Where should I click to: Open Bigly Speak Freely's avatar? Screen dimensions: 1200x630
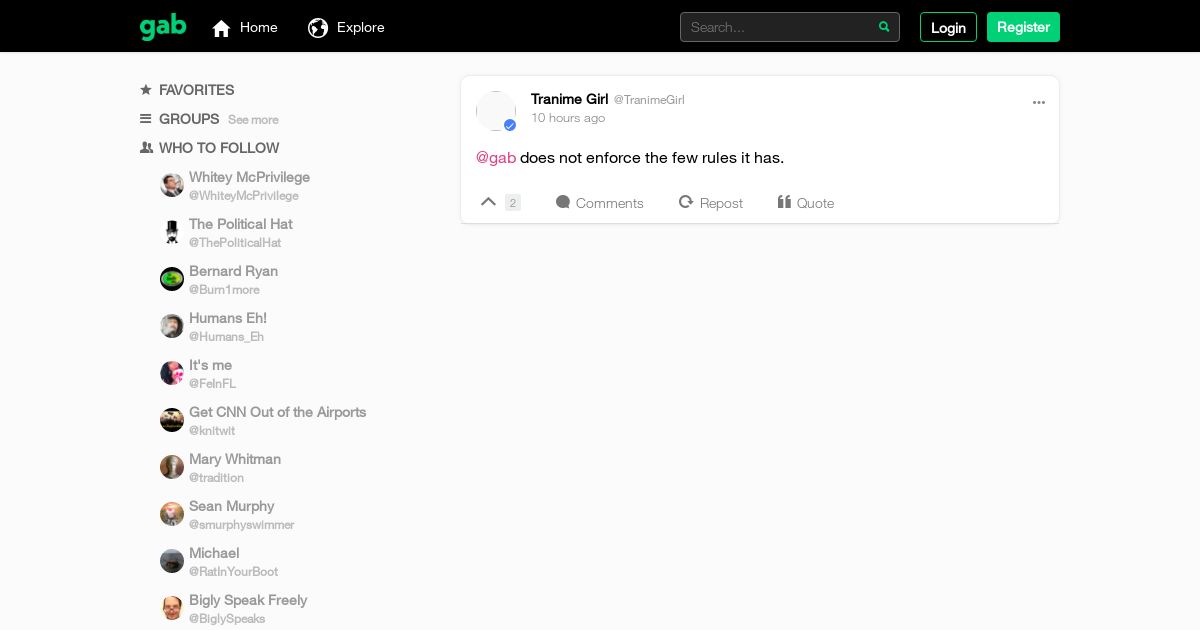(x=172, y=608)
